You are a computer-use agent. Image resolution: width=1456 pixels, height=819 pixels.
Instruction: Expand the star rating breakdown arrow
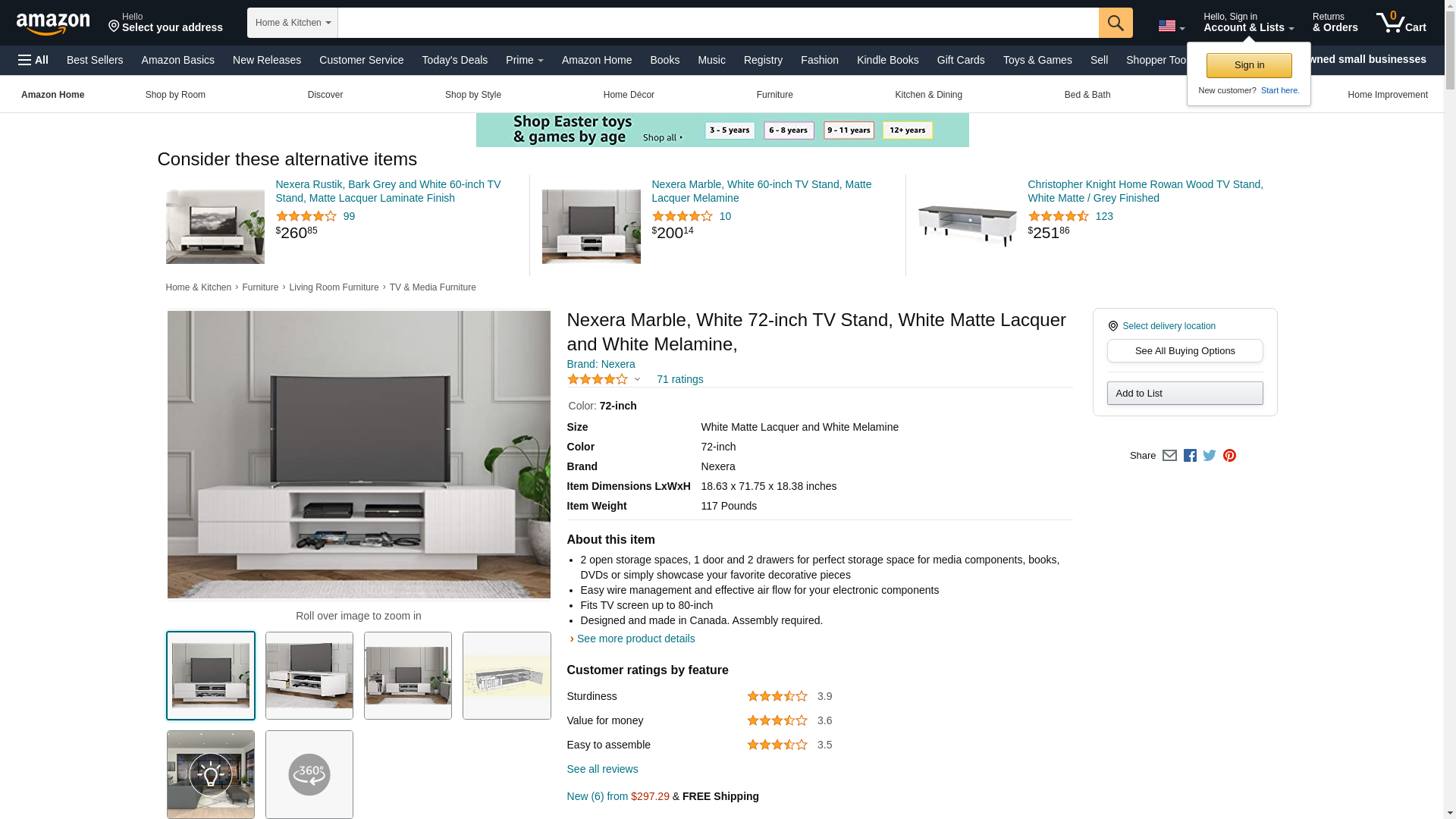coord(637,379)
